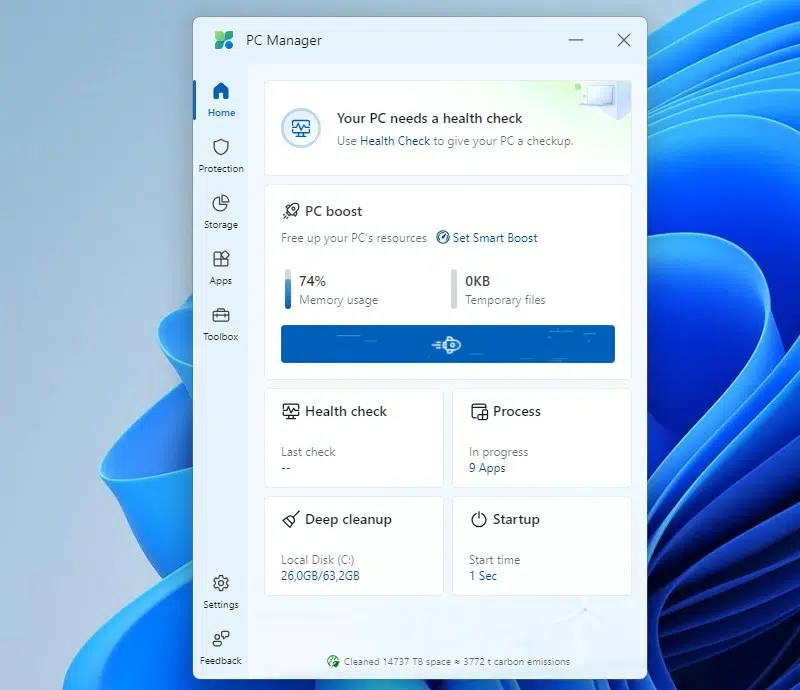Image resolution: width=800 pixels, height=690 pixels.
Task: Click the PC Manager logo icon
Action: click(x=224, y=41)
